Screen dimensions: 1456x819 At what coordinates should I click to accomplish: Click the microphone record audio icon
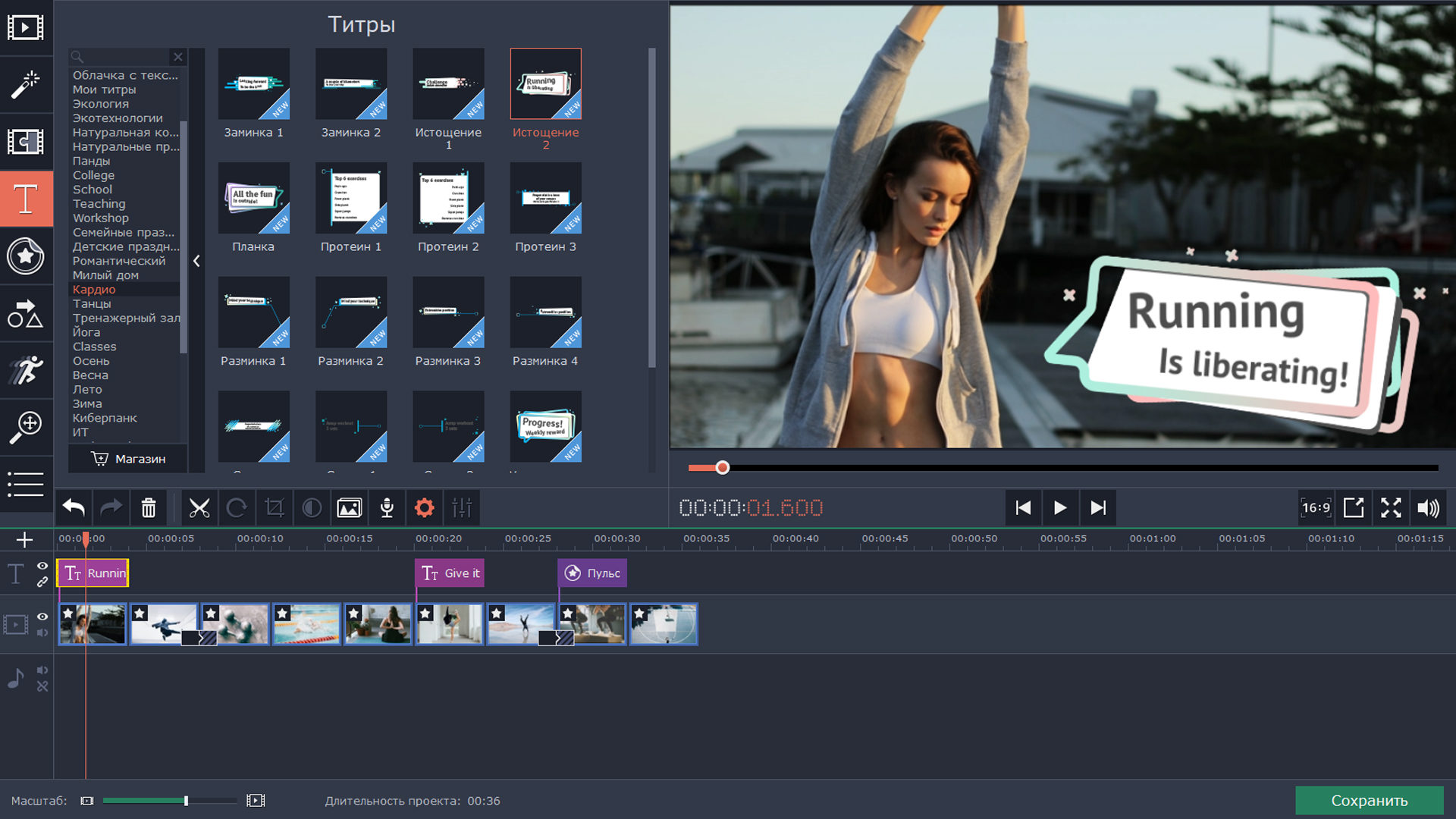pyautogui.click(x=387, y=508)
